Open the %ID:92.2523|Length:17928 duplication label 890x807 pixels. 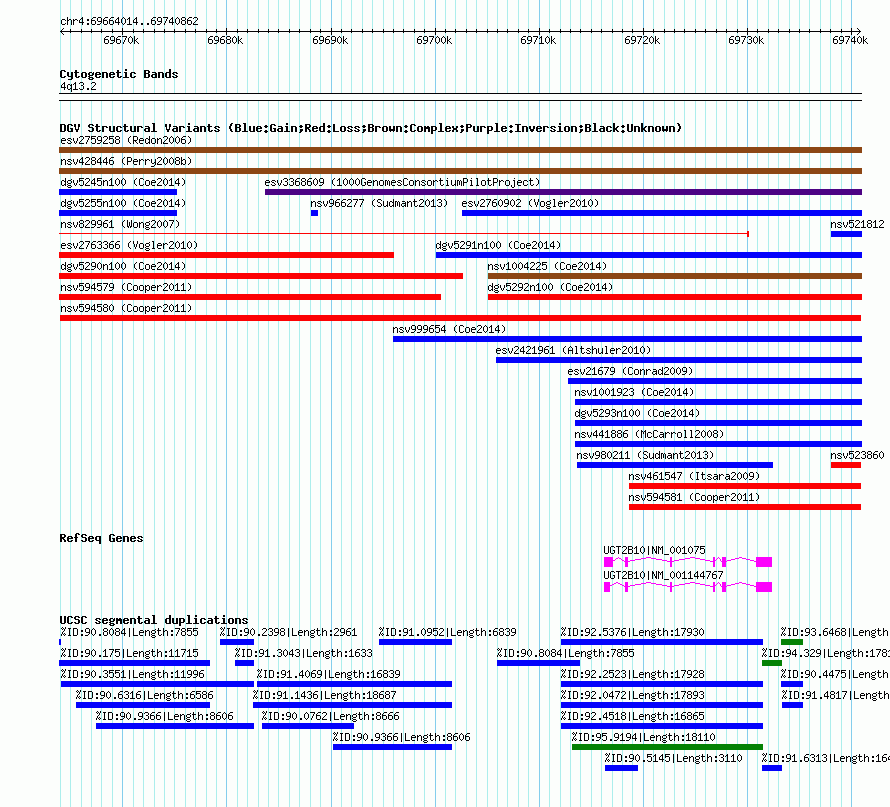pos(632,674)
